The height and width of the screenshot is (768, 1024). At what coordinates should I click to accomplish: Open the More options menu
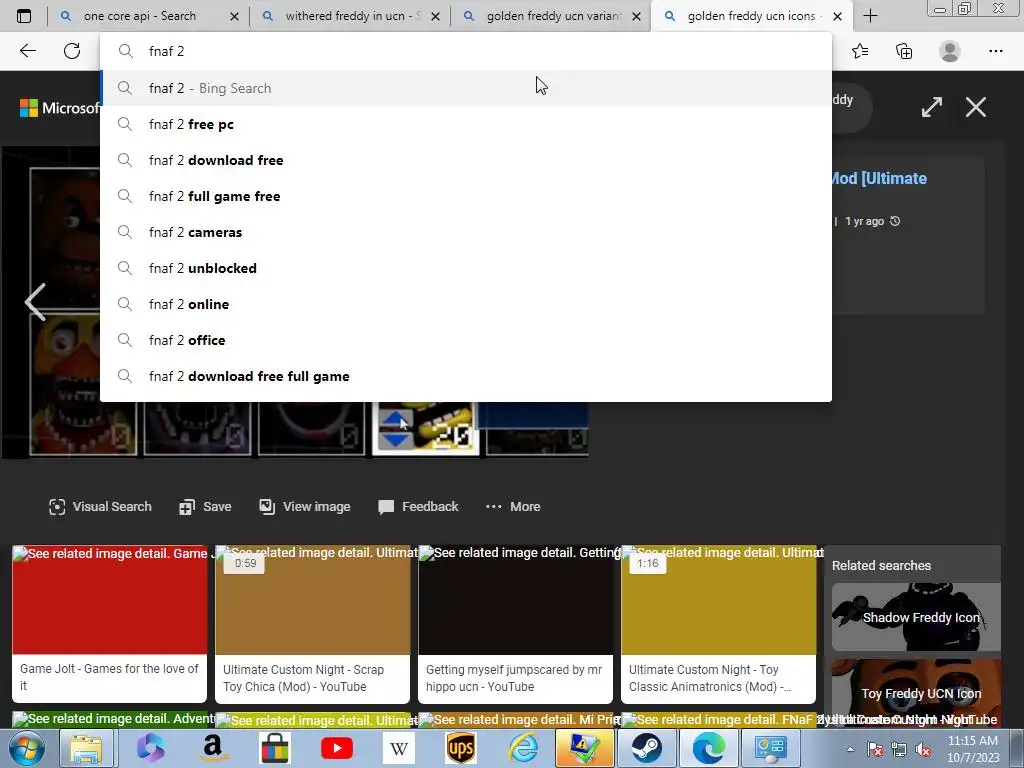[513, 507]
